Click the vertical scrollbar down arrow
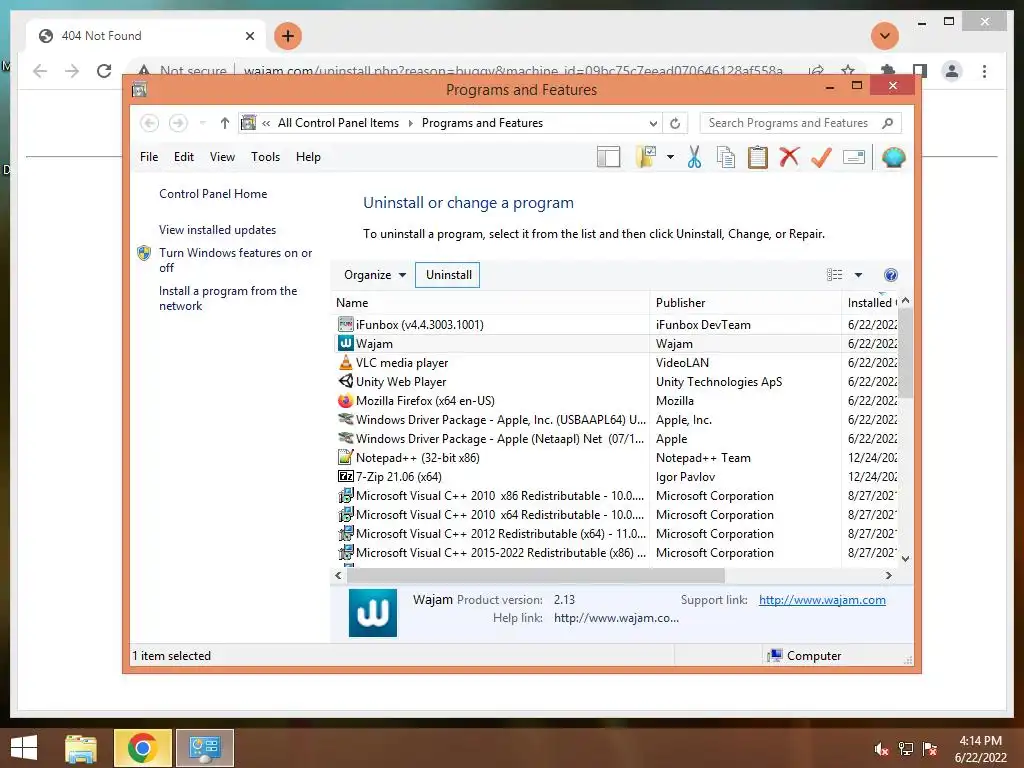 tap(905, 558)
